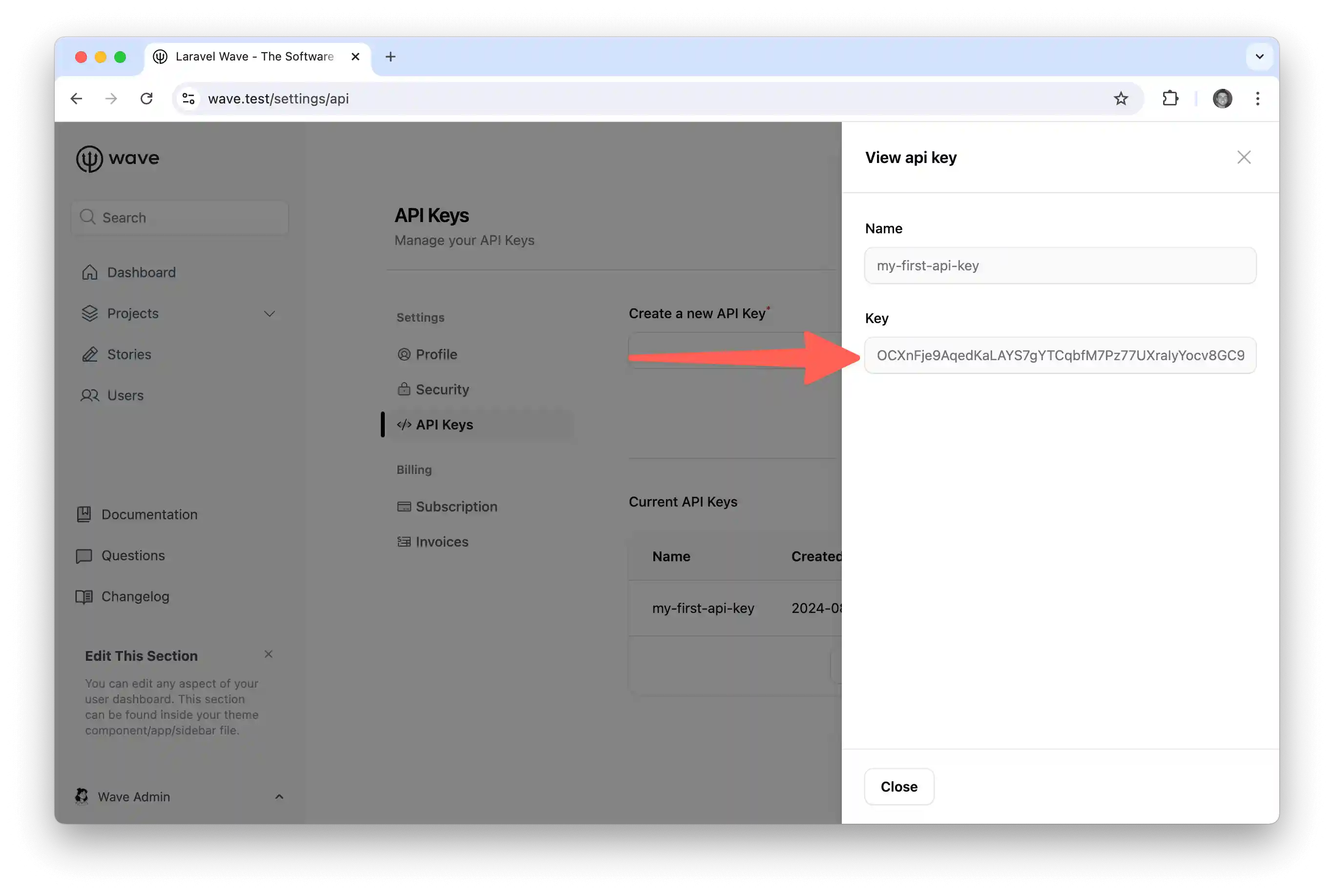Click the browser extensions puzzle icon
Image resolution: width=1334 pixels, height=896 pixels.
(1169, 98)
